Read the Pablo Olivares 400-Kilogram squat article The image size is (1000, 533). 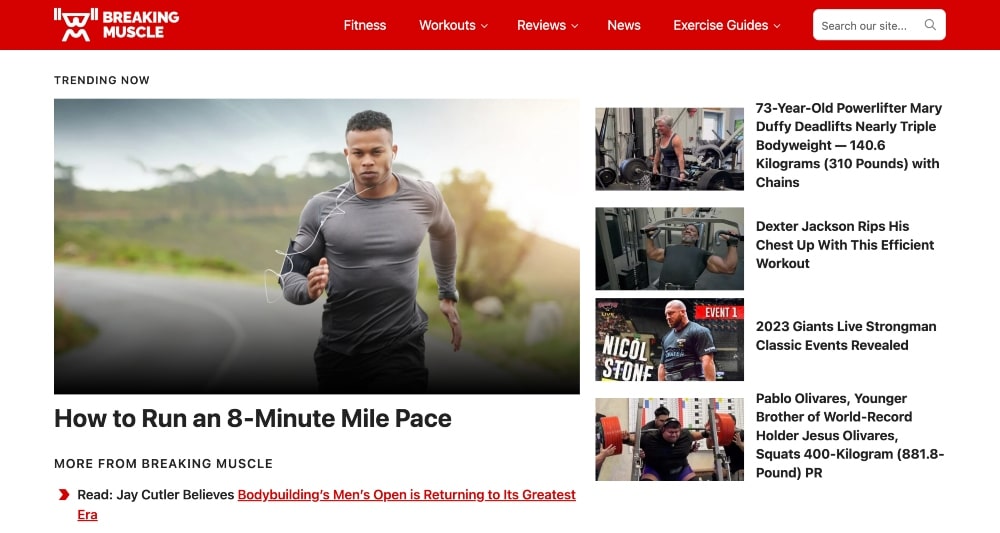pyautogui.click(x=849, y=435)
